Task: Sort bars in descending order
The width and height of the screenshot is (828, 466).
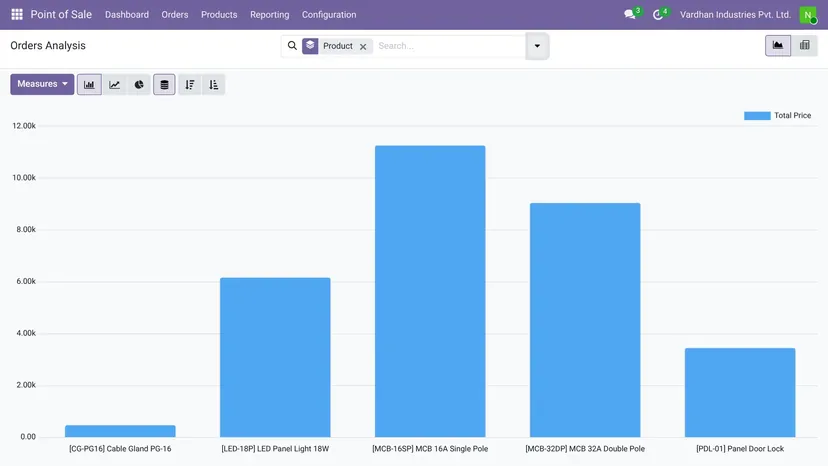Action: pos(190,85)
